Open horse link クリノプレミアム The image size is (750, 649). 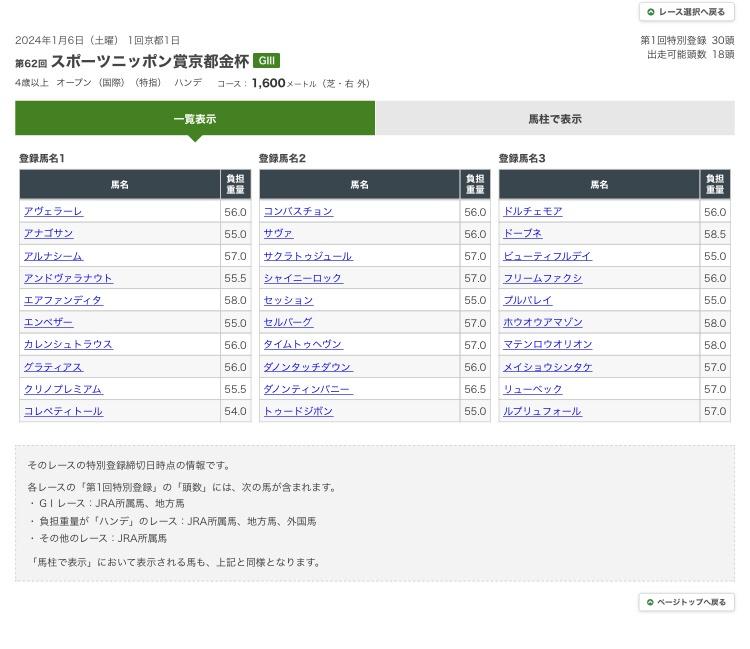click(64, 389)
